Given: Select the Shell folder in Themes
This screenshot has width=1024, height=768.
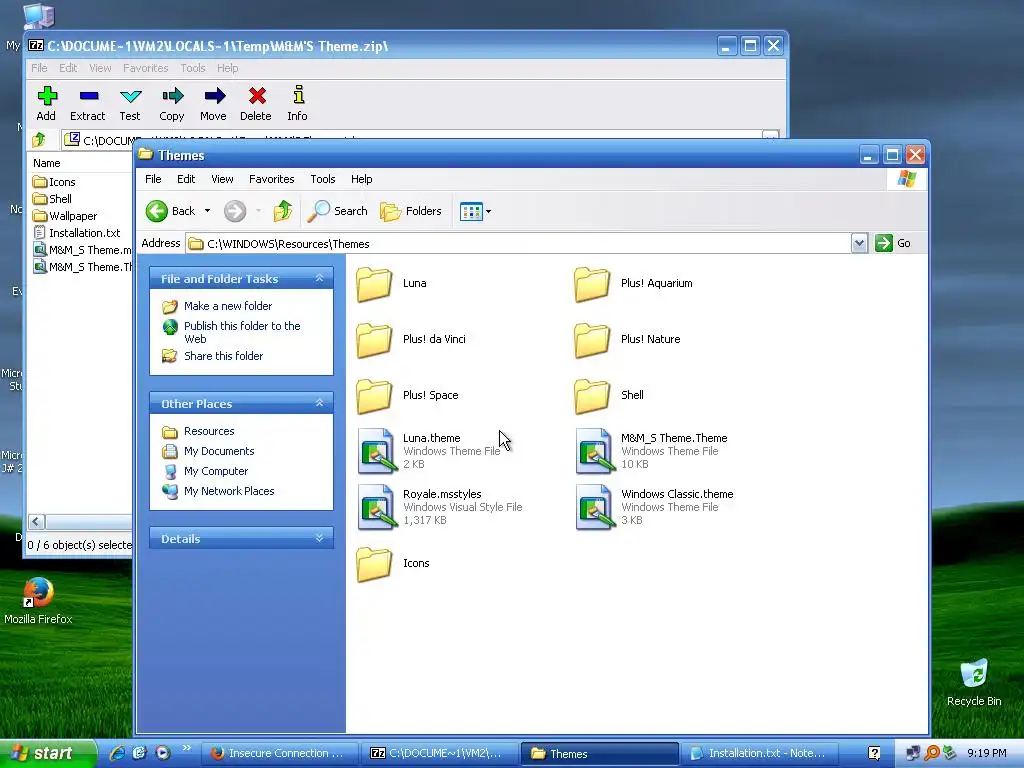Looking at the screenshot, I should (x=609, y=396).
